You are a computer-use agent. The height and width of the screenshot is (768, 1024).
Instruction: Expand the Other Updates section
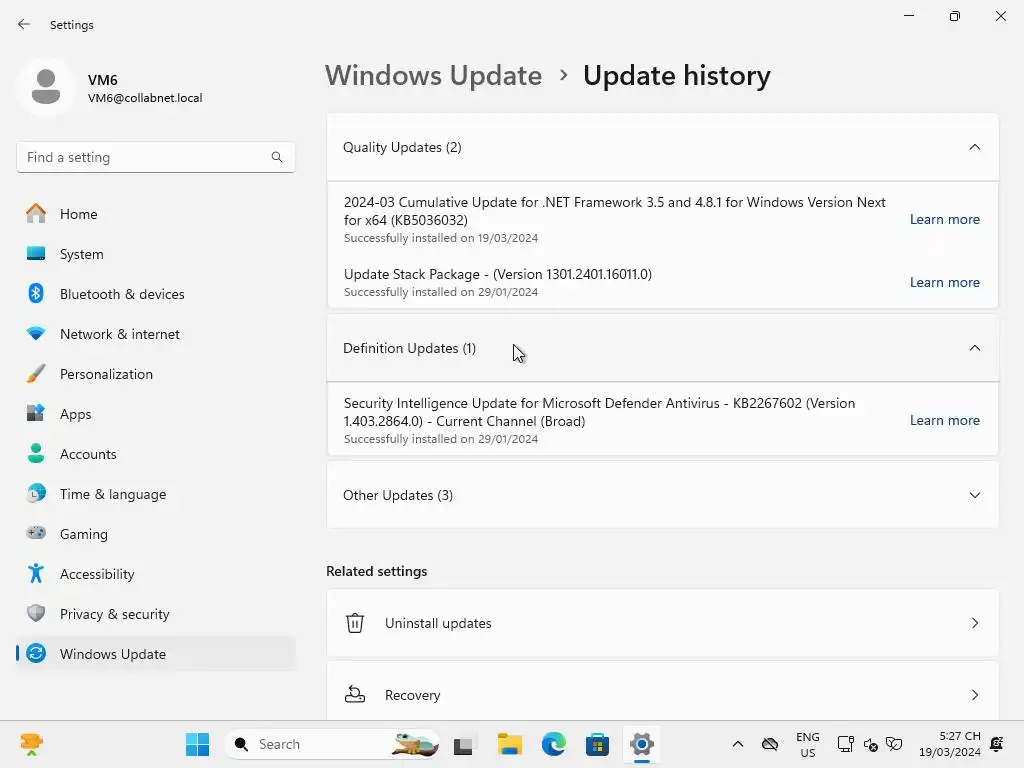(974, 495)
